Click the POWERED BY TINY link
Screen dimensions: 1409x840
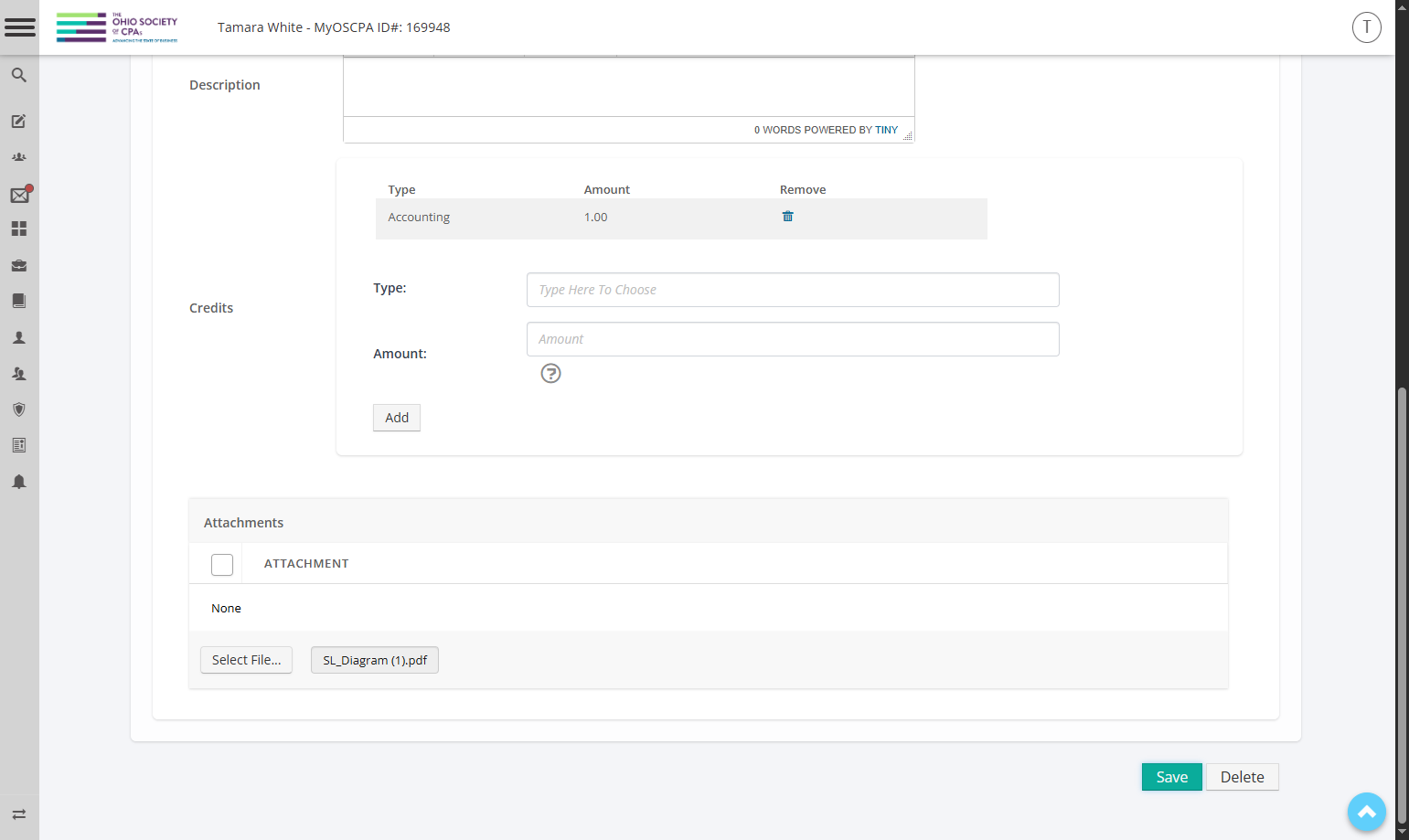point(851,130)
